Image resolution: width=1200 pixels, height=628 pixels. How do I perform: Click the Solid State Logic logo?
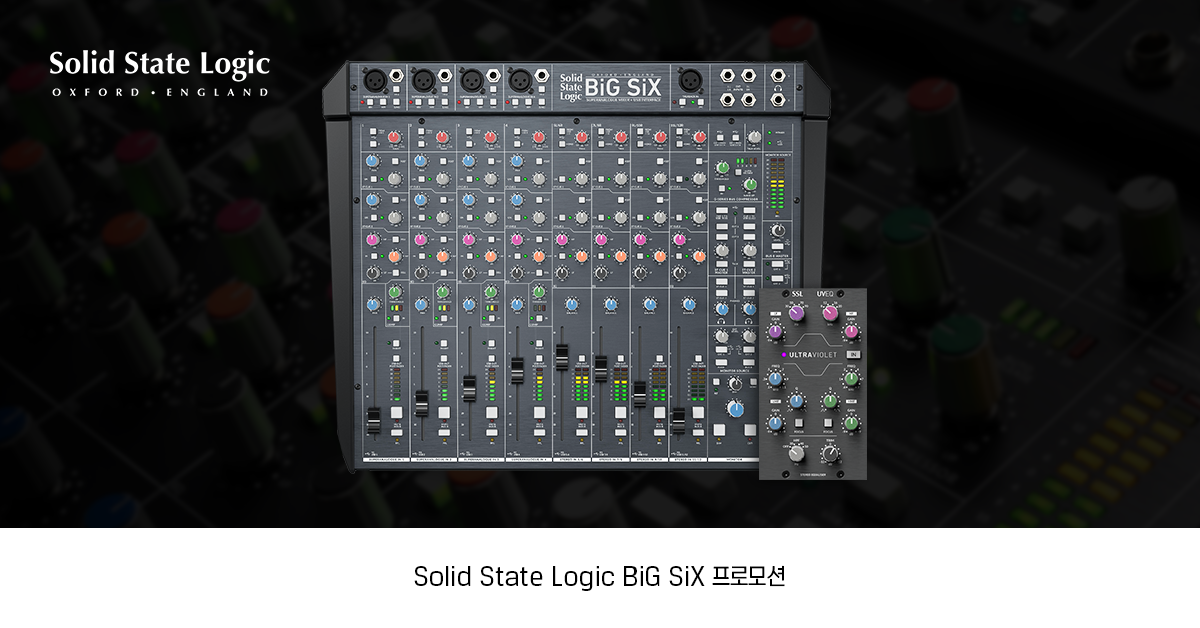(160, 73)
